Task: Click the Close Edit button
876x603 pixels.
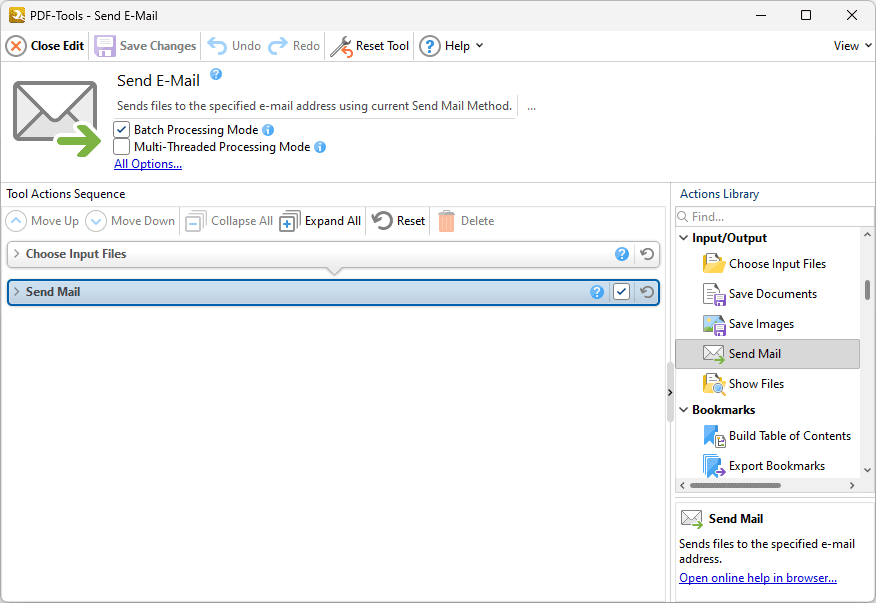Action: (x=45, y=46)
